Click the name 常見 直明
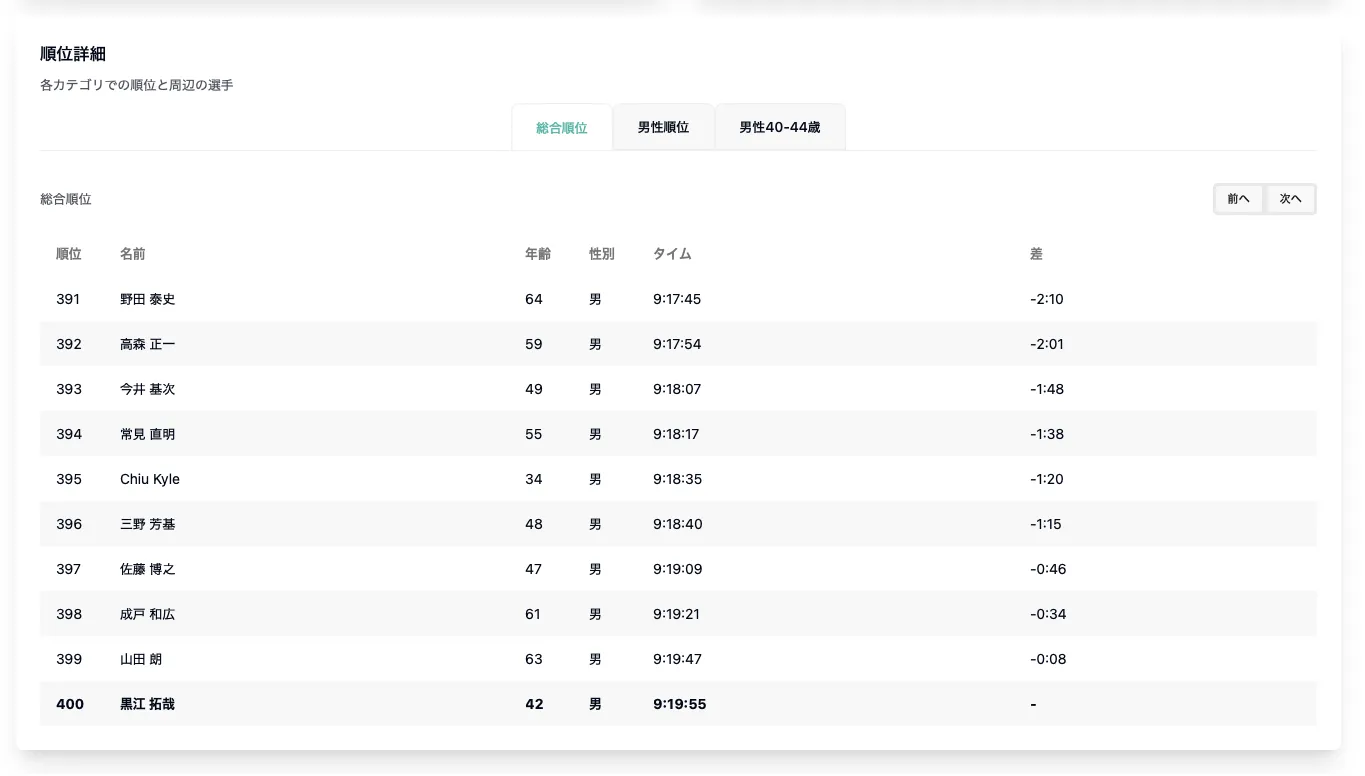This screenshot has width=1365, height=776. [x=148, y=434]
